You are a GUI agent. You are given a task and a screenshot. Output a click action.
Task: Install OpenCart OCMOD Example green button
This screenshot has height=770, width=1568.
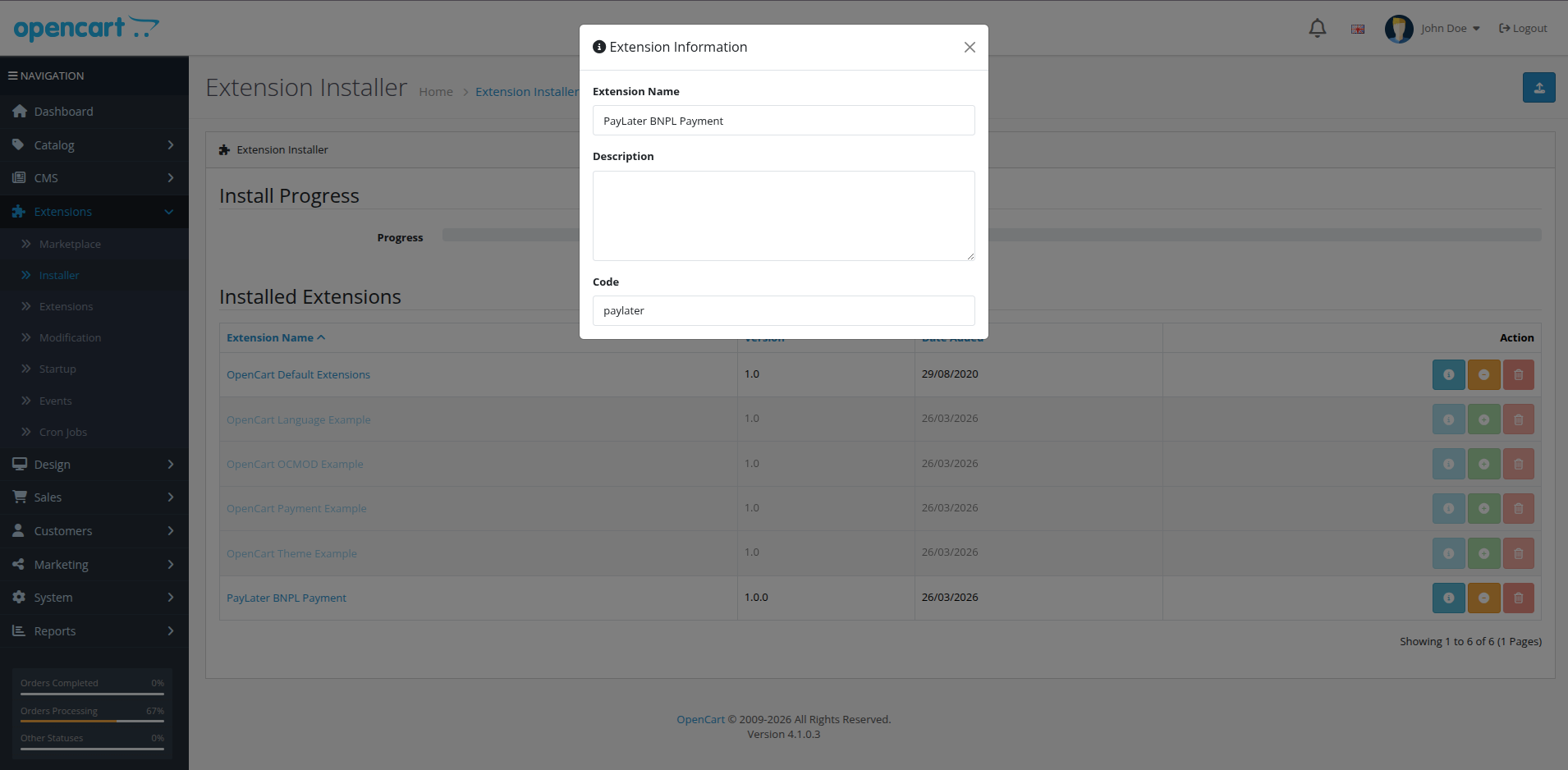[1484, 464]
